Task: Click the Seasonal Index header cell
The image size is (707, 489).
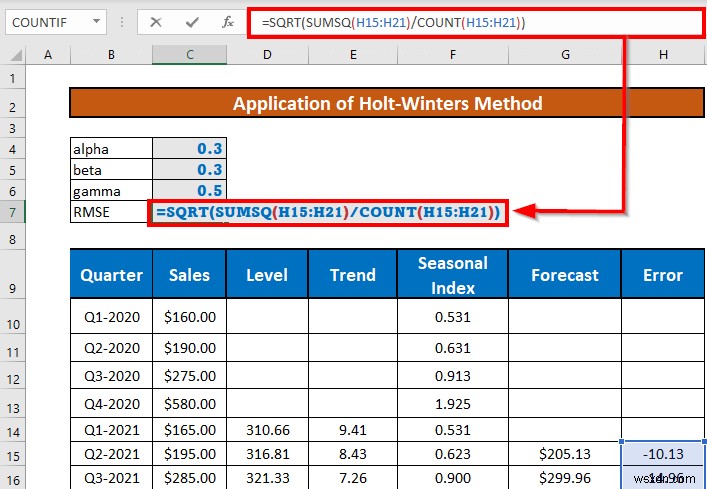Action: tap(453, 275)
